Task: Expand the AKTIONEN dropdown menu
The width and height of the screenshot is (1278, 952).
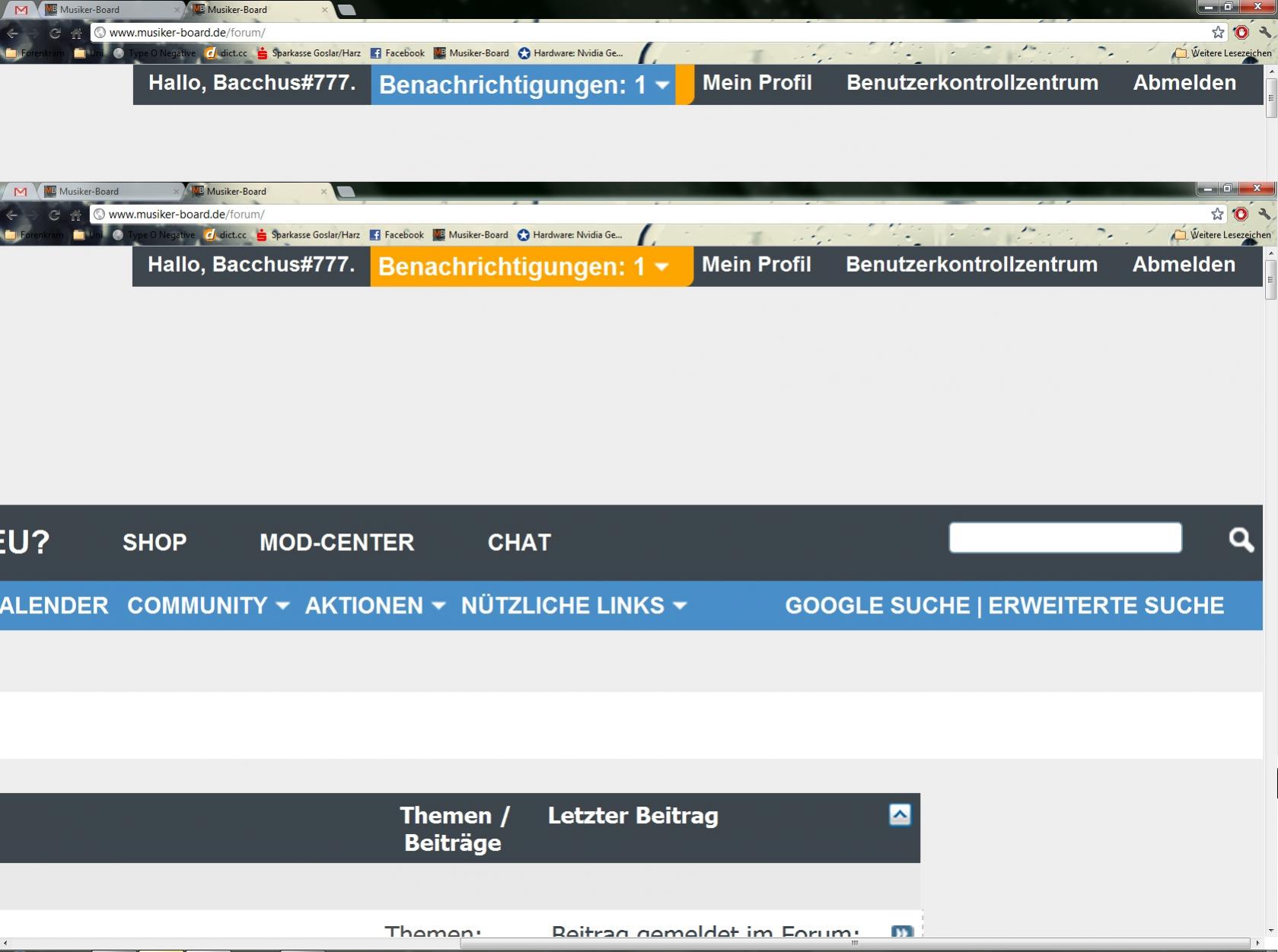Action: point(375,606)
